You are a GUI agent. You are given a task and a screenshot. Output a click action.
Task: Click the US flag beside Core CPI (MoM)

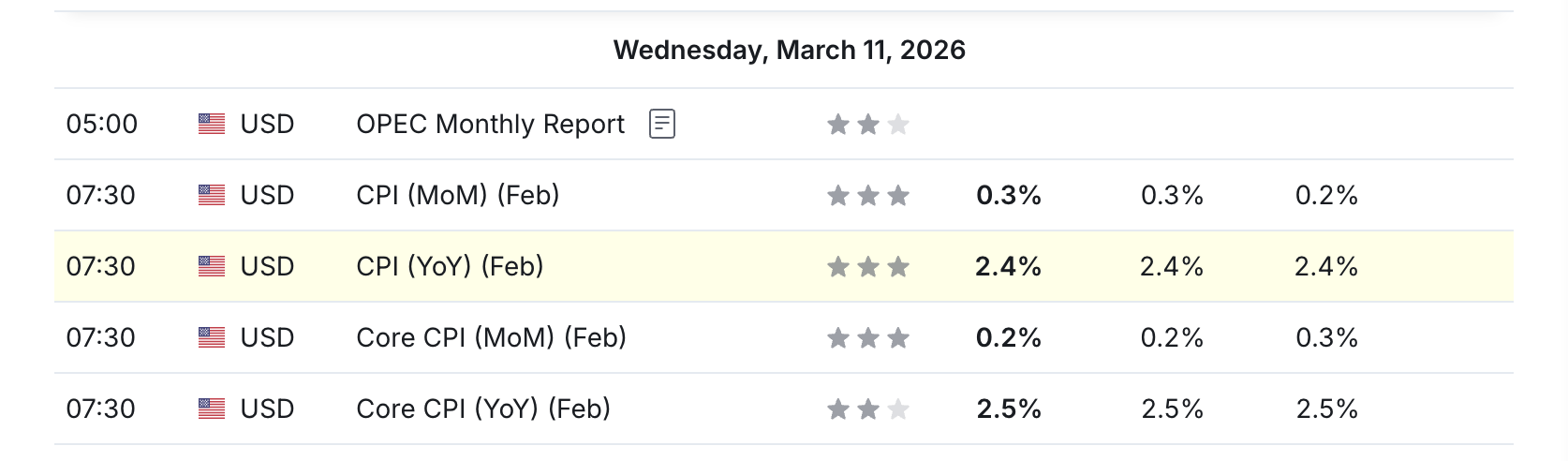pos(212,337)
